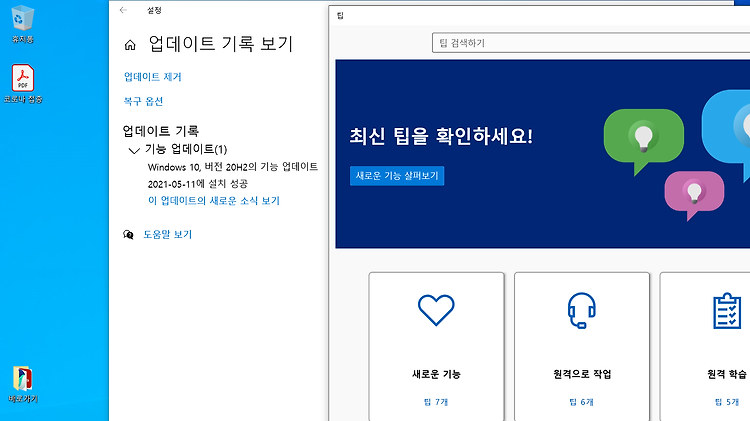750x421 pixels.
Task: Open the 팁 6개 link
Action: pos(582,402)
